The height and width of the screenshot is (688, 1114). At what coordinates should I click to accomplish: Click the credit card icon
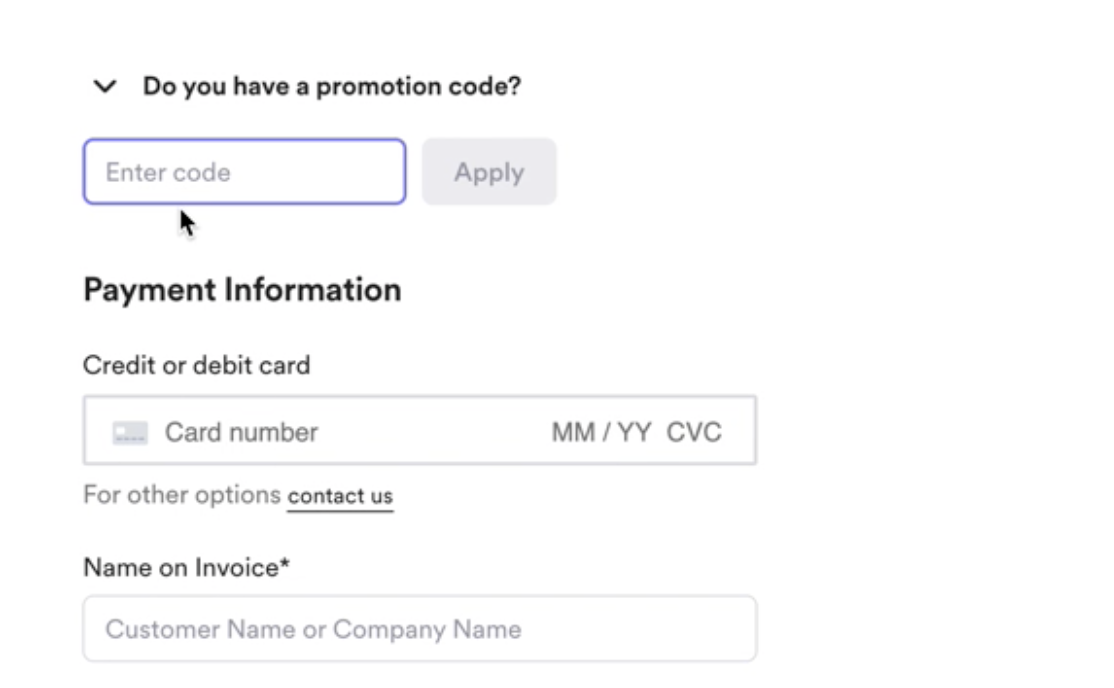coord(130,433)
